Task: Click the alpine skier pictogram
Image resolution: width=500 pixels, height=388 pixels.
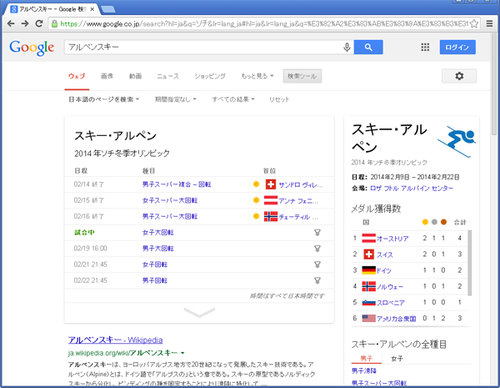Action: pos(457,141)
